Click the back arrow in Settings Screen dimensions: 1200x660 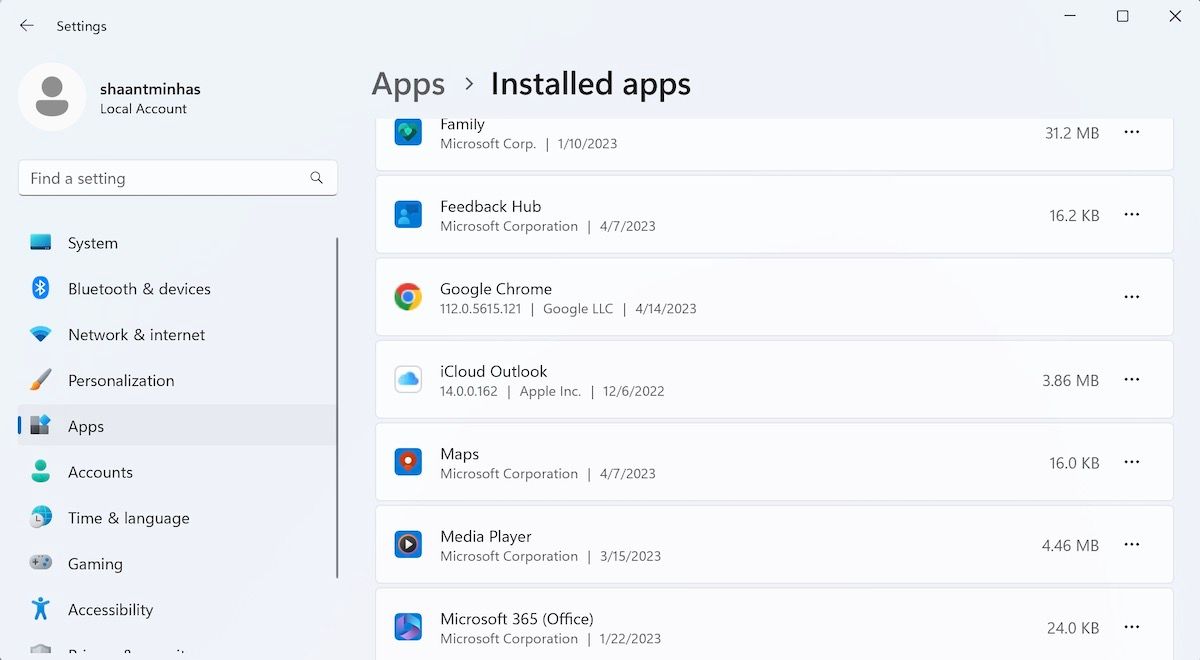(27, 26)
